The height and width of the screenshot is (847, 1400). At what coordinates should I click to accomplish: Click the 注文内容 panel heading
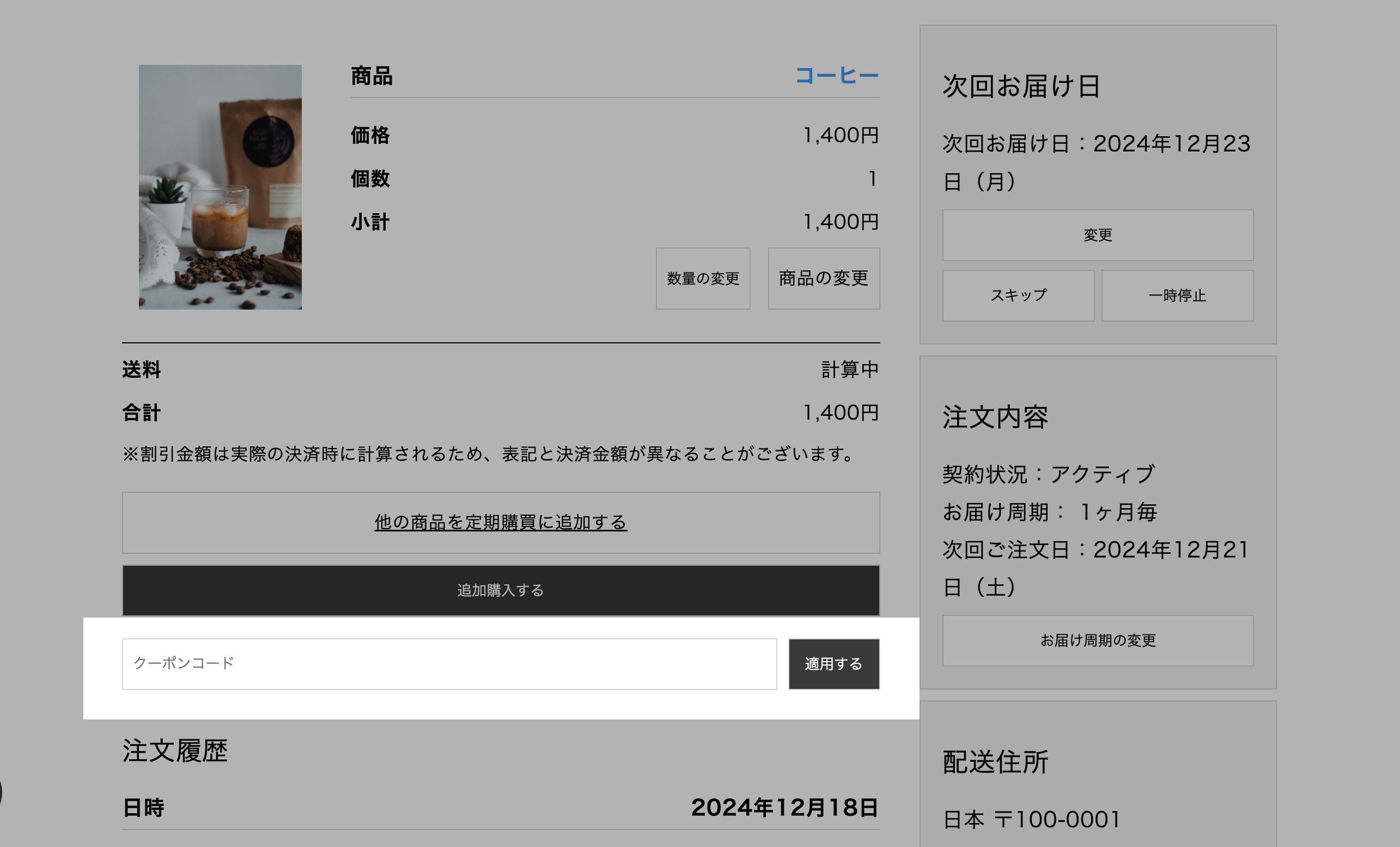[x=995, y=416]
